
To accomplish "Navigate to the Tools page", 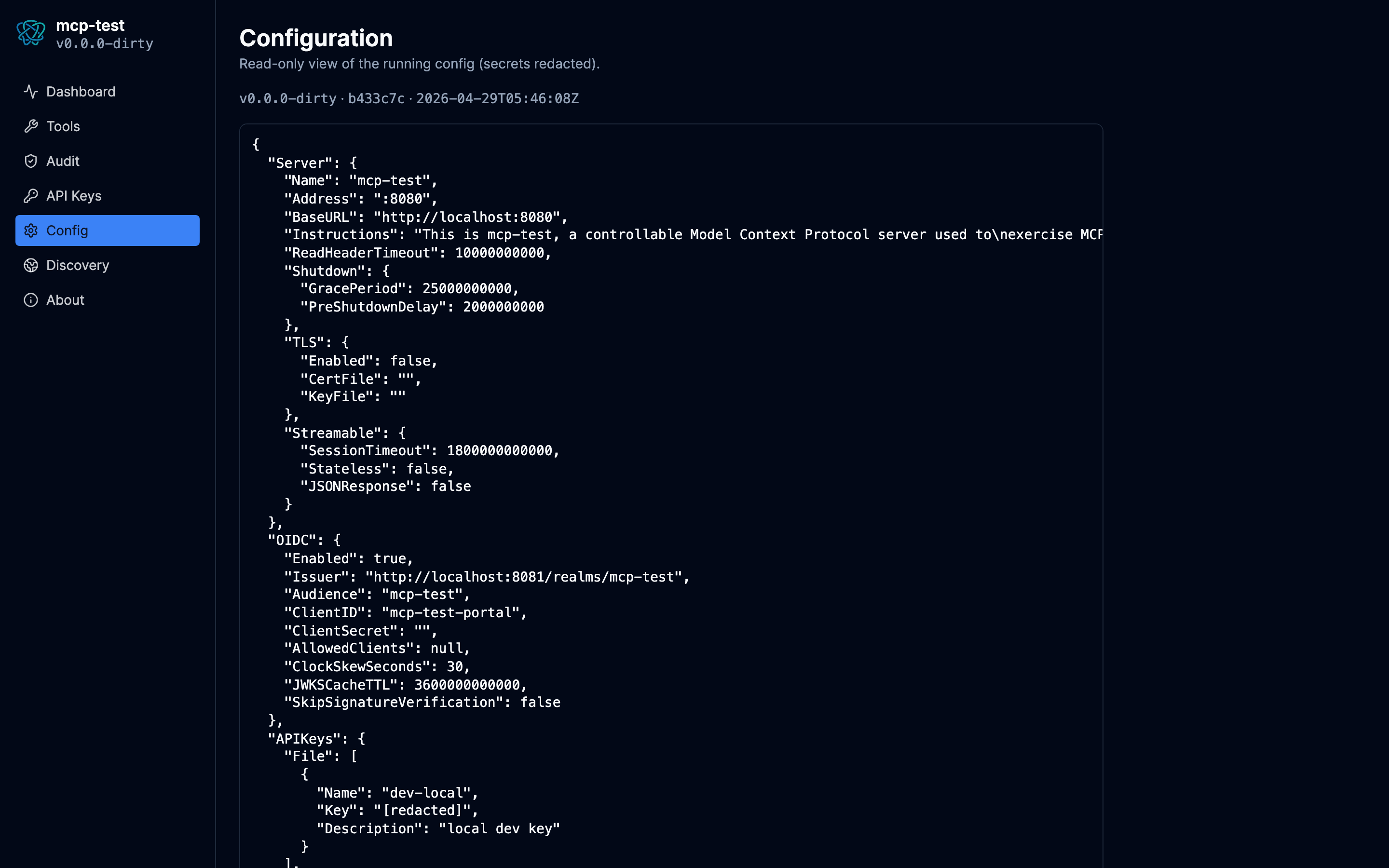I will point(63,126).
